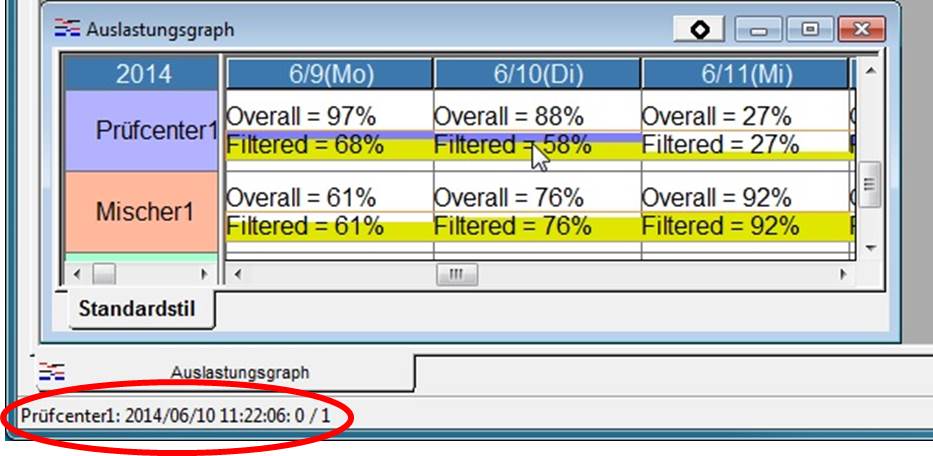Switch to the bottom Auslastungsgraph tab
The width and height of the screenshot is (933, 456).
pos(239,372)
